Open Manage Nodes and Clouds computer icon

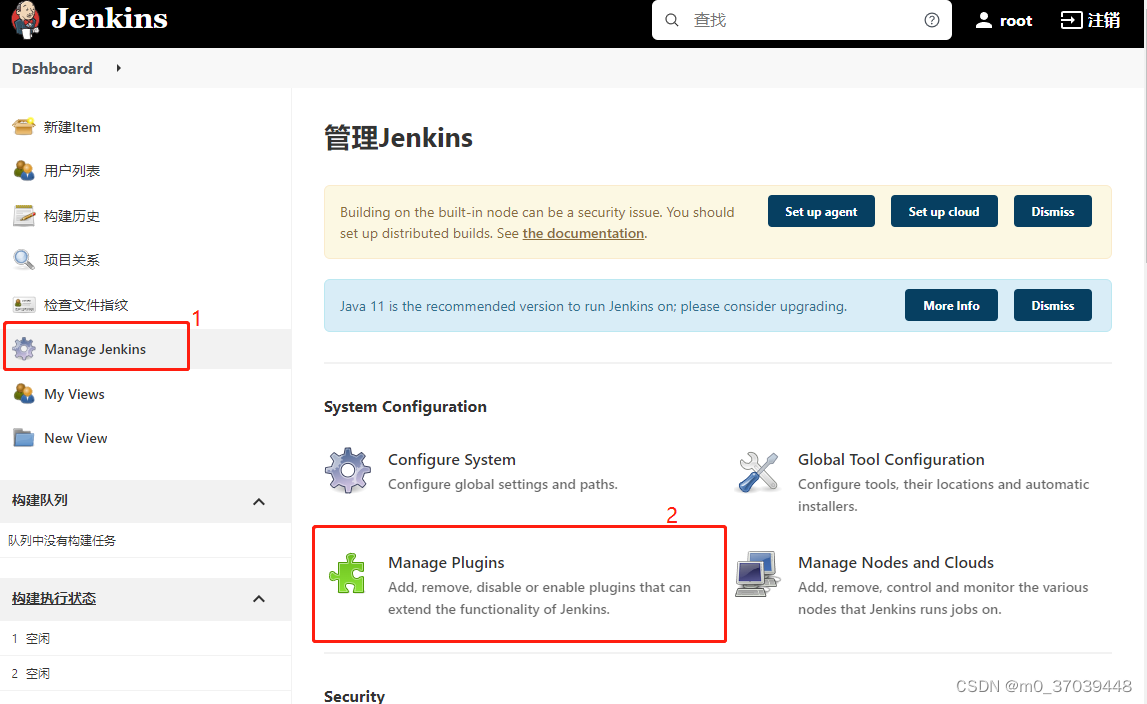(758, 572)
